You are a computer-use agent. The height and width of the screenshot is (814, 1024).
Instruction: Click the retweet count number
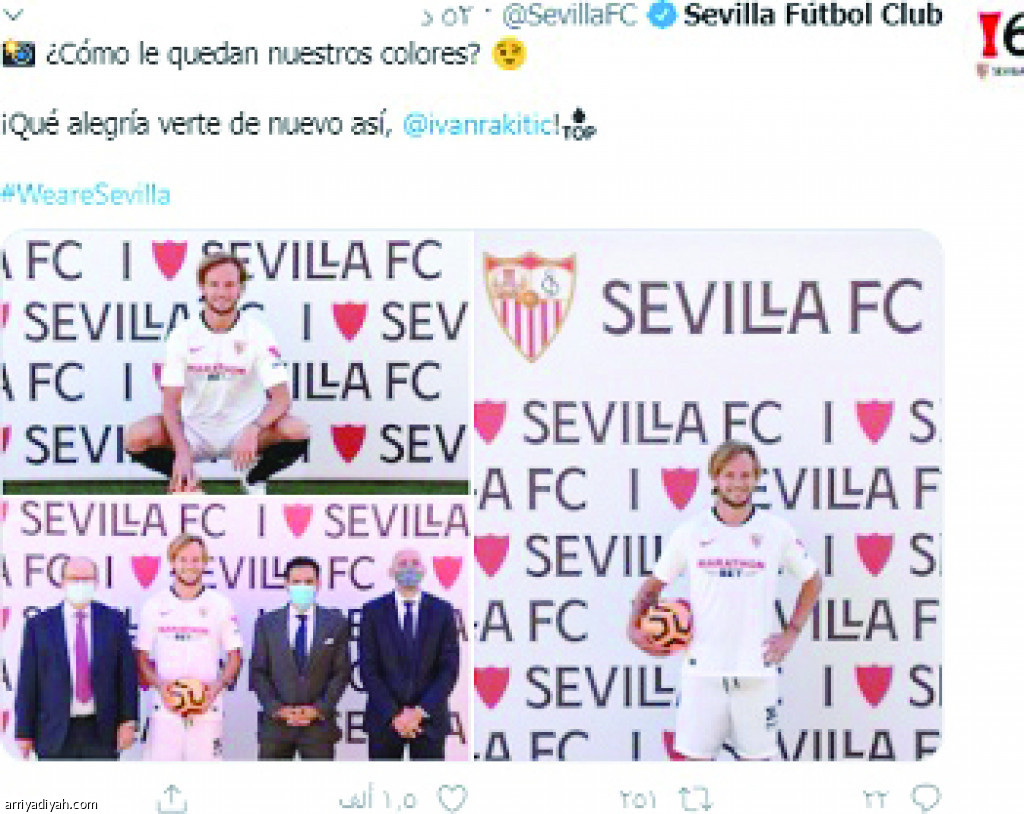pos(637,799)
